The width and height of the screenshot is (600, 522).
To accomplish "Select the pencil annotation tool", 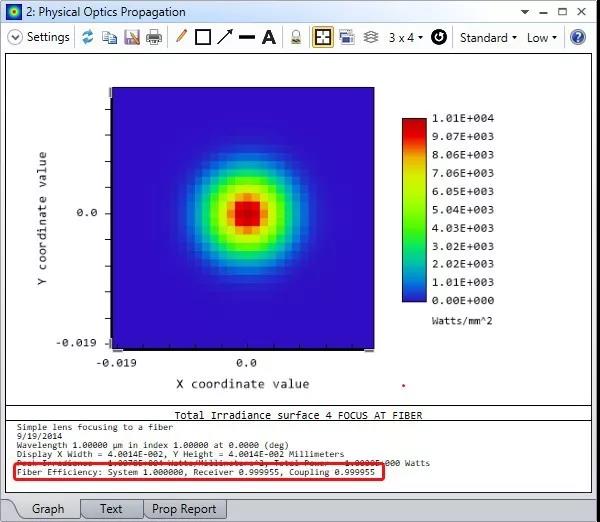I will point(181,37).
